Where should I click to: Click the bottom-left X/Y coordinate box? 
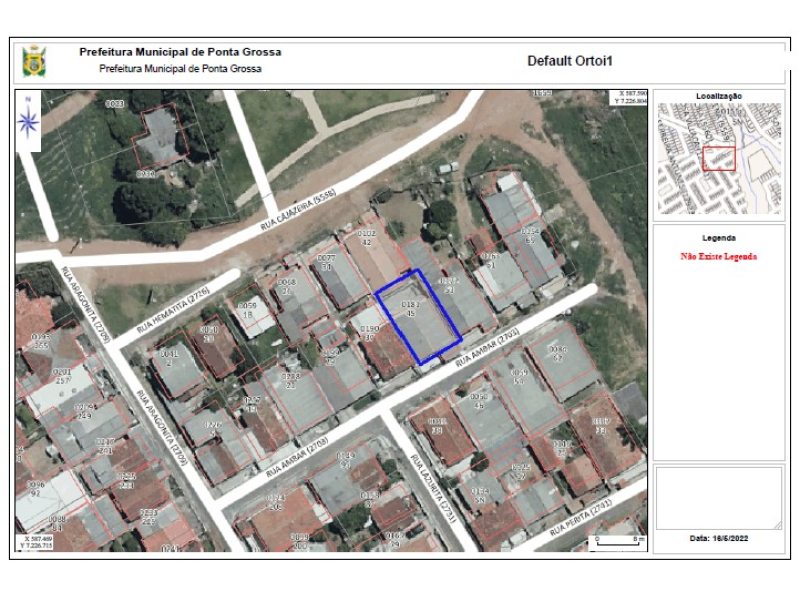[x=39, y=543]
